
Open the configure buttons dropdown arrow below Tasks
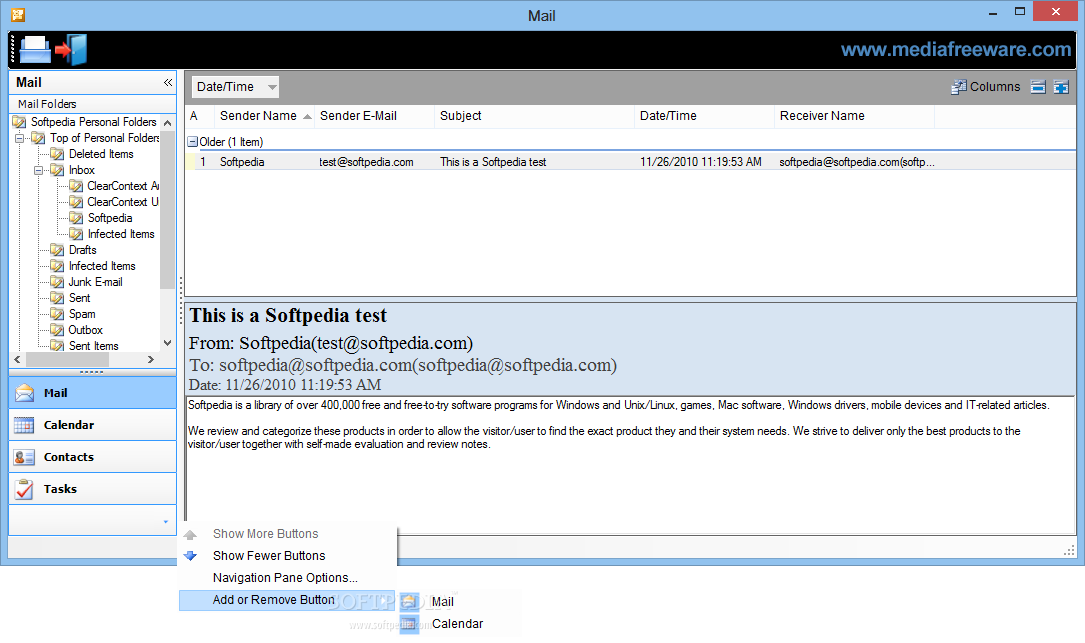pyautogui.click(x=165, y=522)
